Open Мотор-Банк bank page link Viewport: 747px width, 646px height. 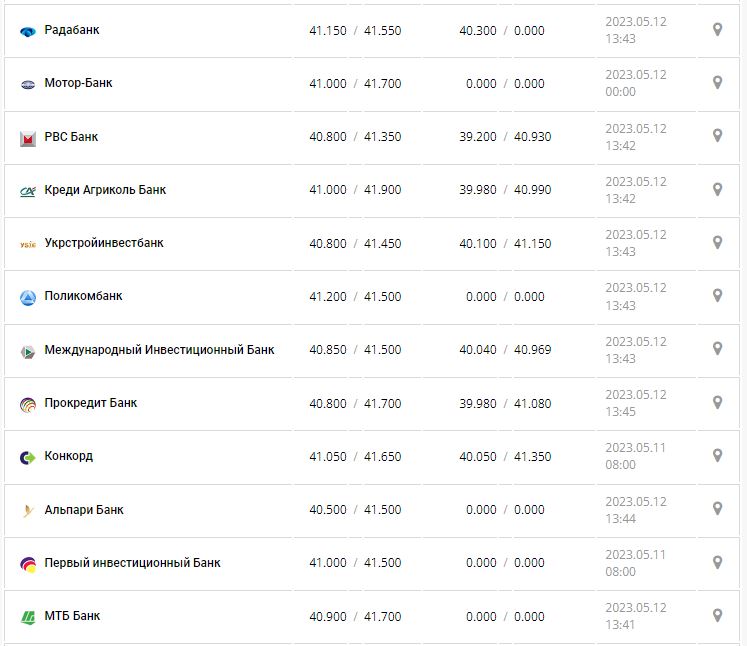point(78,83)
